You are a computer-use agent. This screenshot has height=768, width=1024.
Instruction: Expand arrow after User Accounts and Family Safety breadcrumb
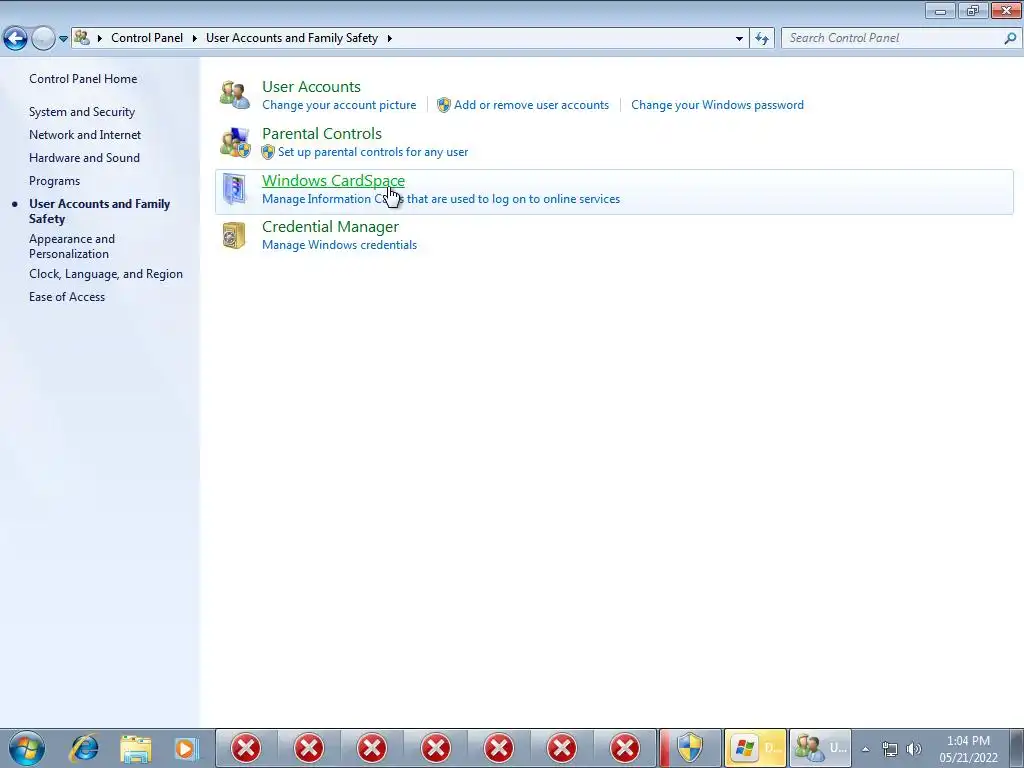390,39
